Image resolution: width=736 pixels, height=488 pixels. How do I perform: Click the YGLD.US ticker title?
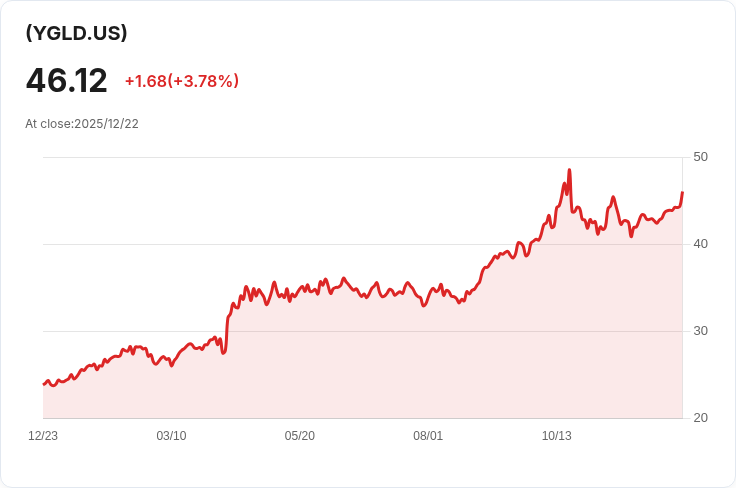(x=76, y=33)
